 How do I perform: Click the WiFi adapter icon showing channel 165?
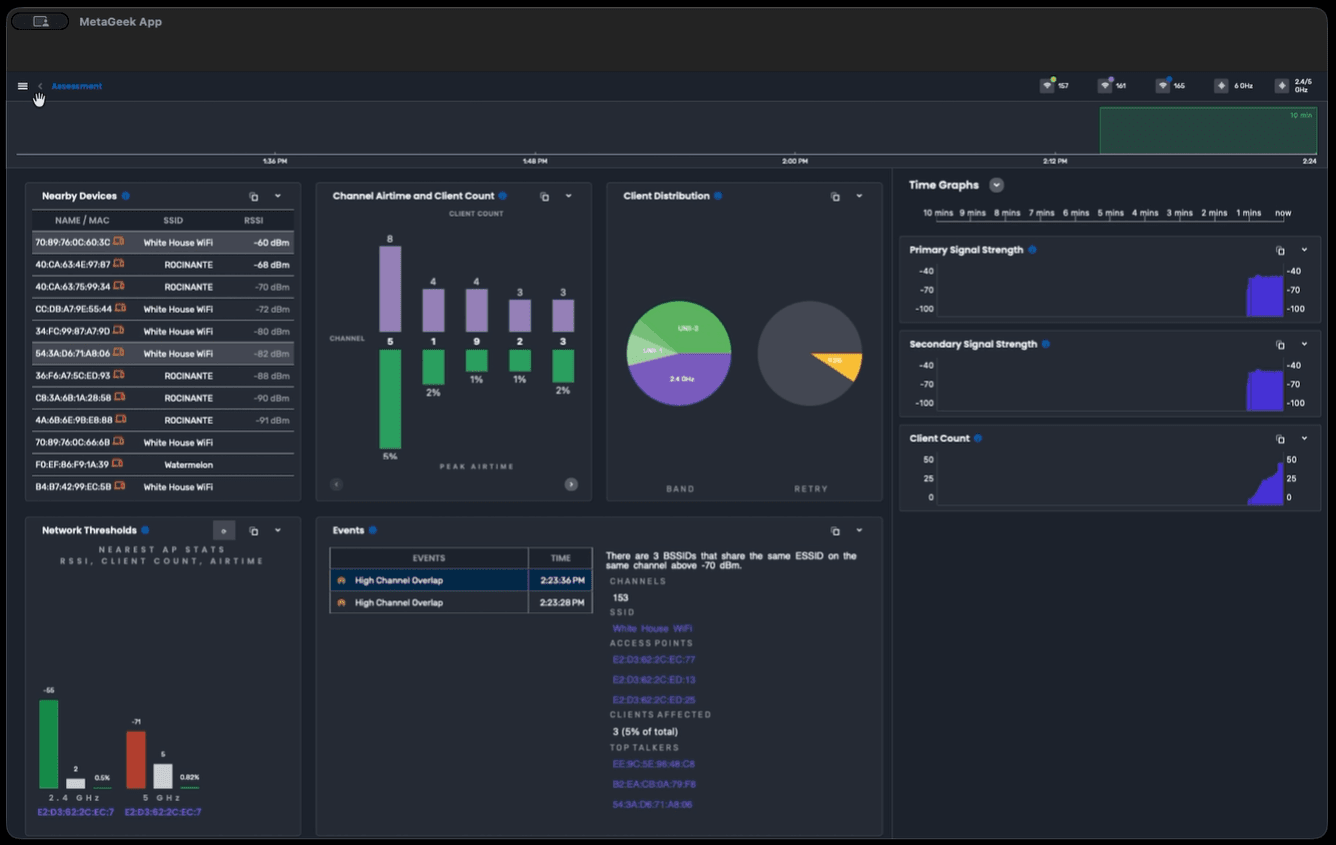[1160, 85]
